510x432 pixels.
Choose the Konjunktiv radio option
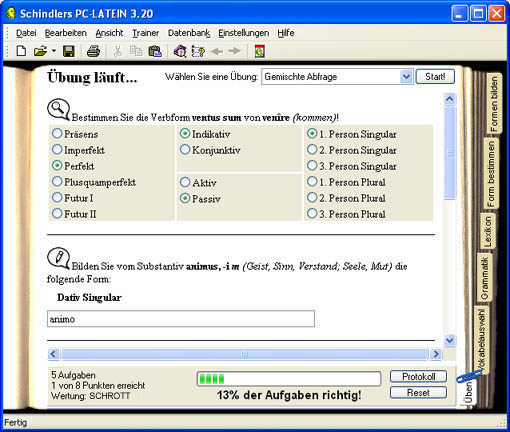185,150
